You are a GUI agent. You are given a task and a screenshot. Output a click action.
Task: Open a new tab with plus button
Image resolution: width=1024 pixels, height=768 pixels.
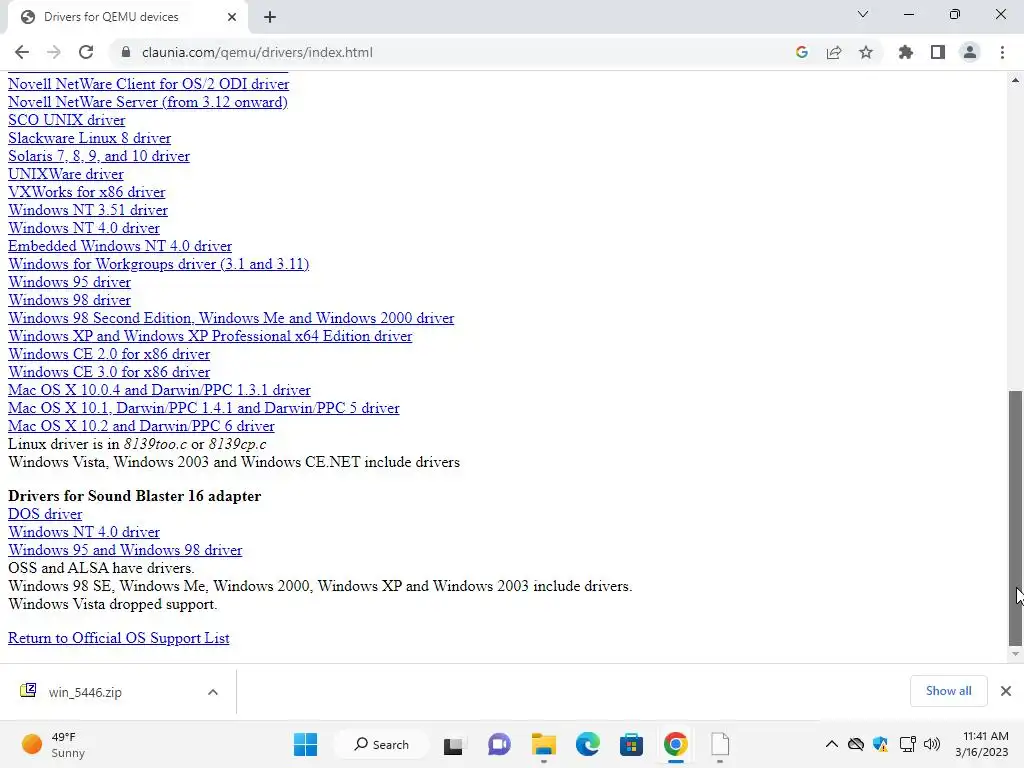click(270, 17)
